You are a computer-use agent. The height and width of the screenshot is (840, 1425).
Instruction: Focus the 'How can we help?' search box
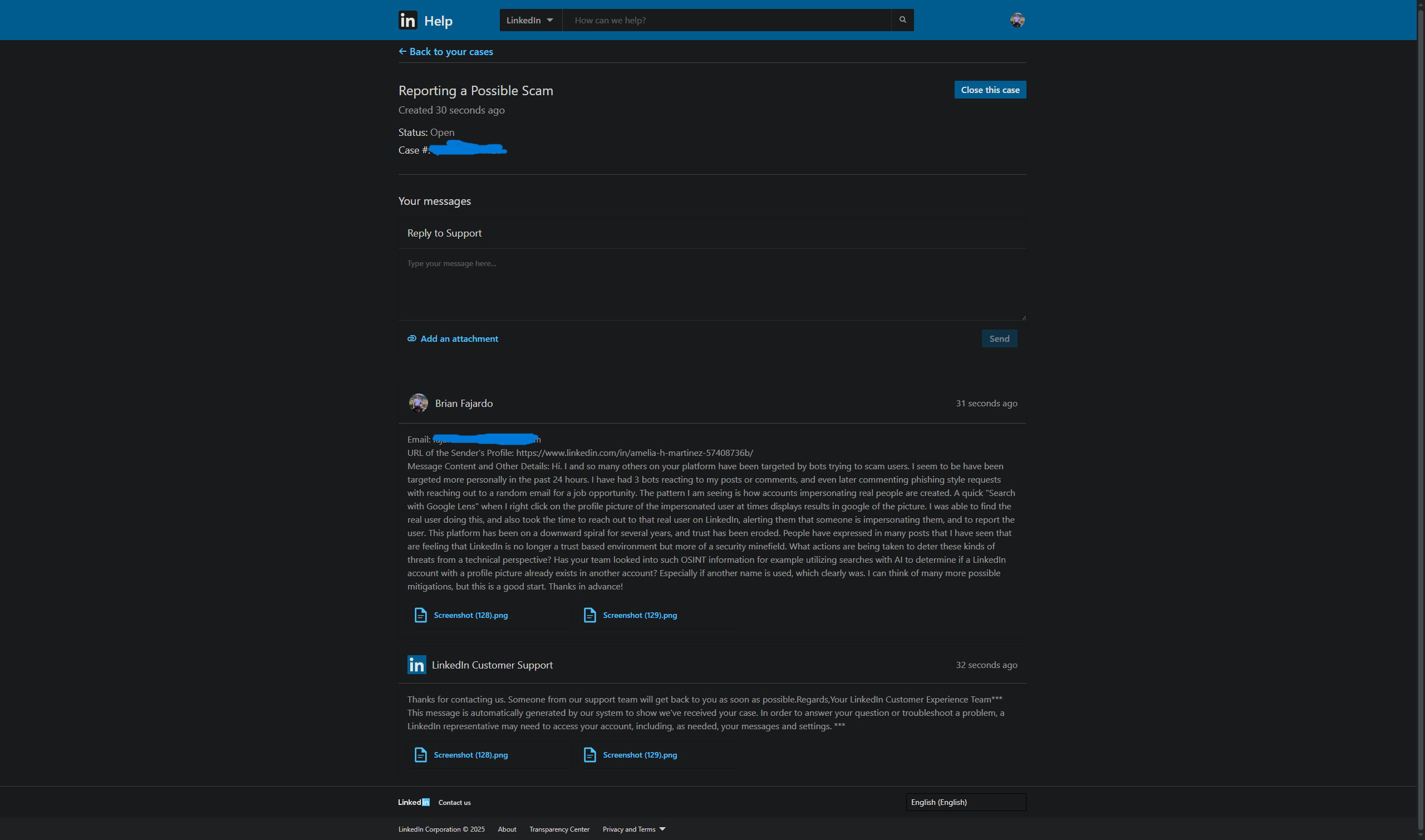[x=726, y=21]
